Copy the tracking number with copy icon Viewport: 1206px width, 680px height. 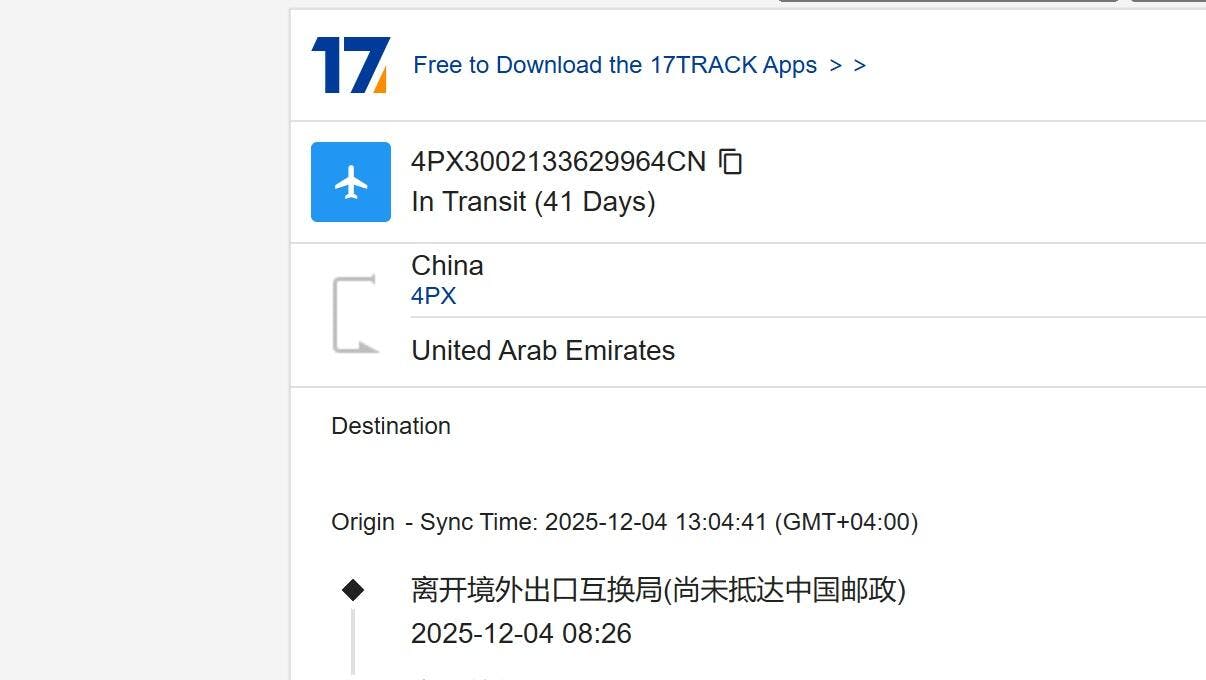731,161
